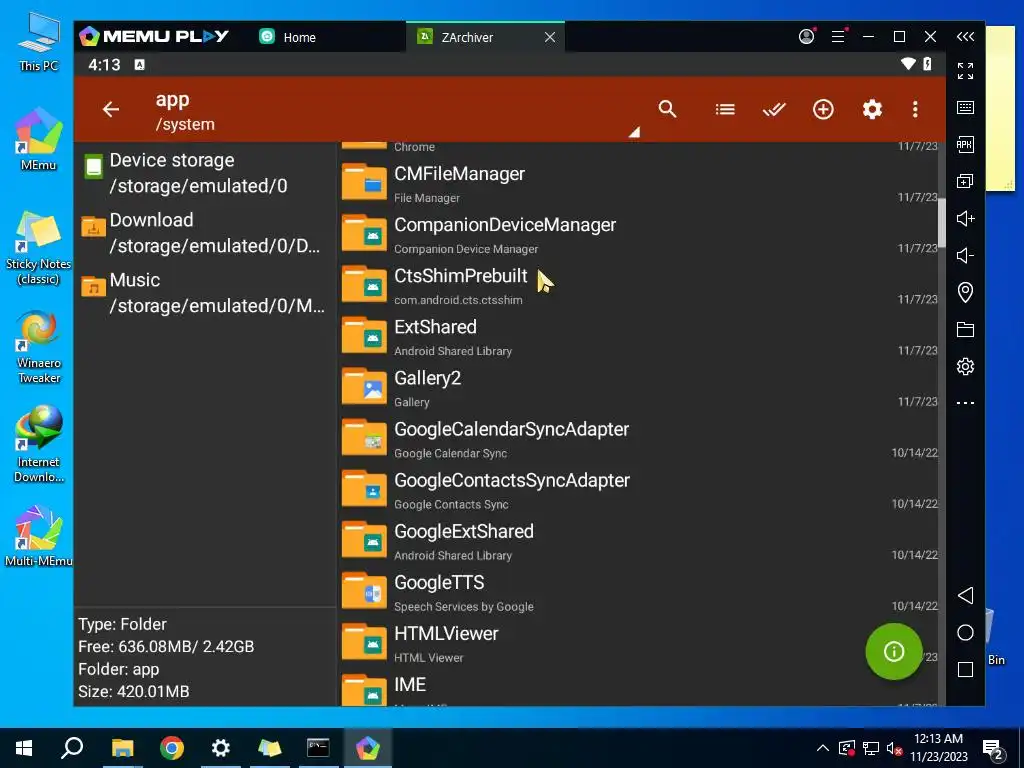Open MEmu hamburger menu
The image size is (1024, 768).
pos(839,37)
